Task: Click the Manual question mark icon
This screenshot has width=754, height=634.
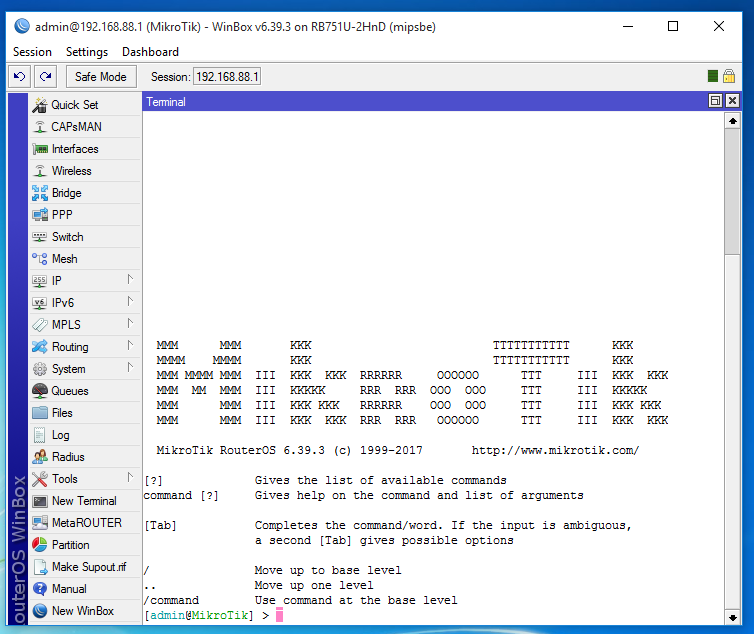Action: (x=40, y=589)
